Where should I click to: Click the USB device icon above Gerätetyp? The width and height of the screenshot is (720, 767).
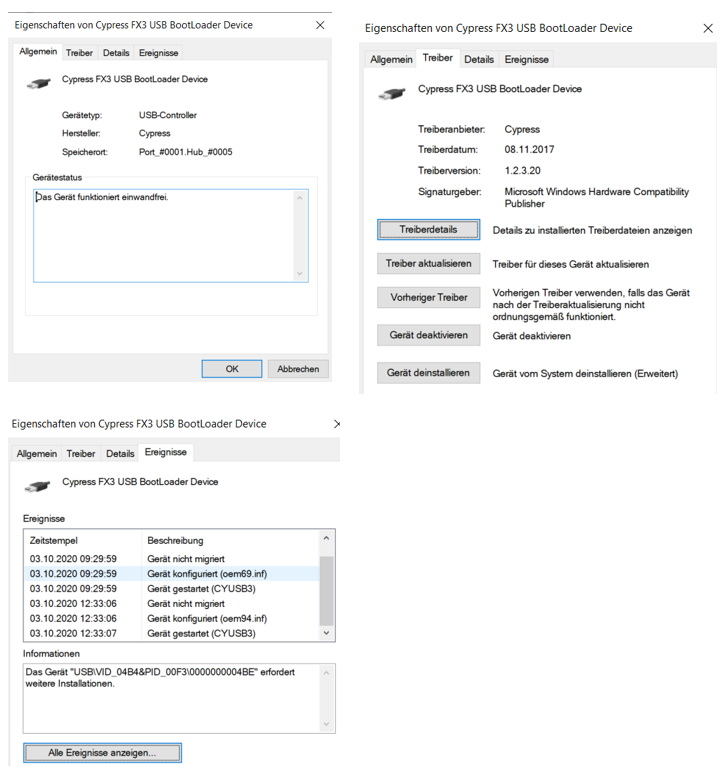point(38,83)
